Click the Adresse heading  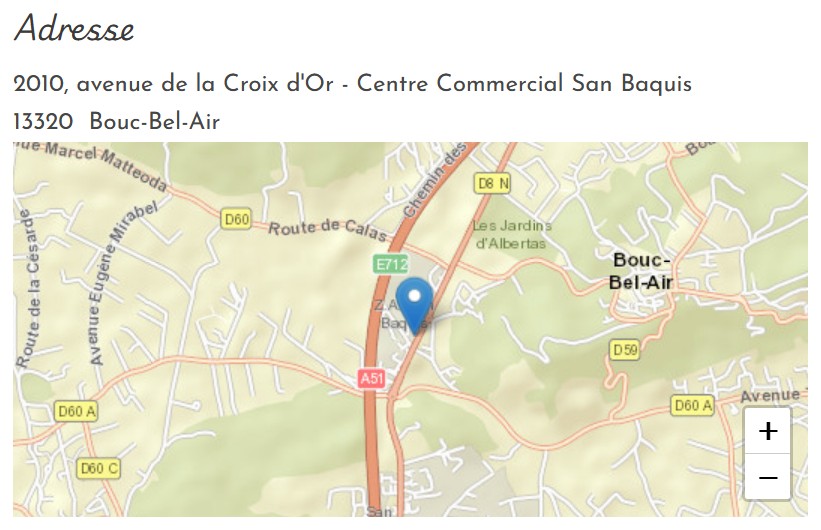[x=74, y=28]
